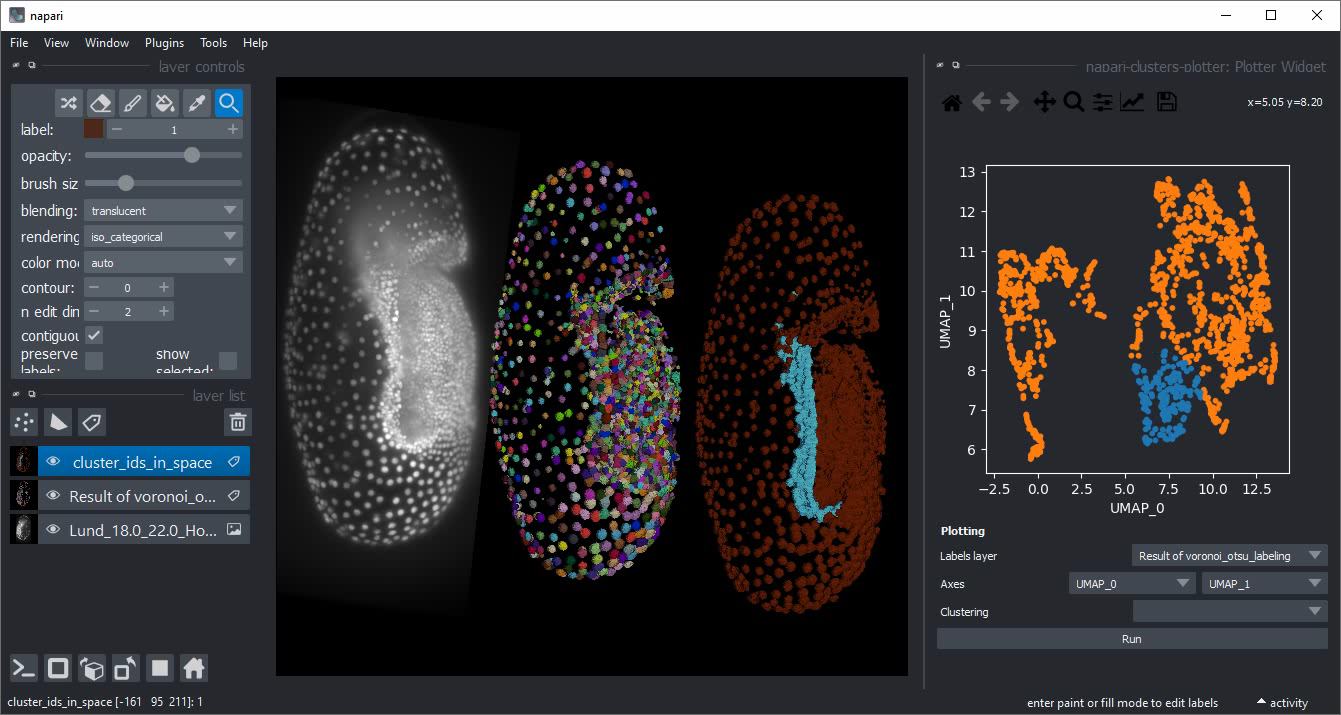Adjust the opacity slider

coord(163,155)
